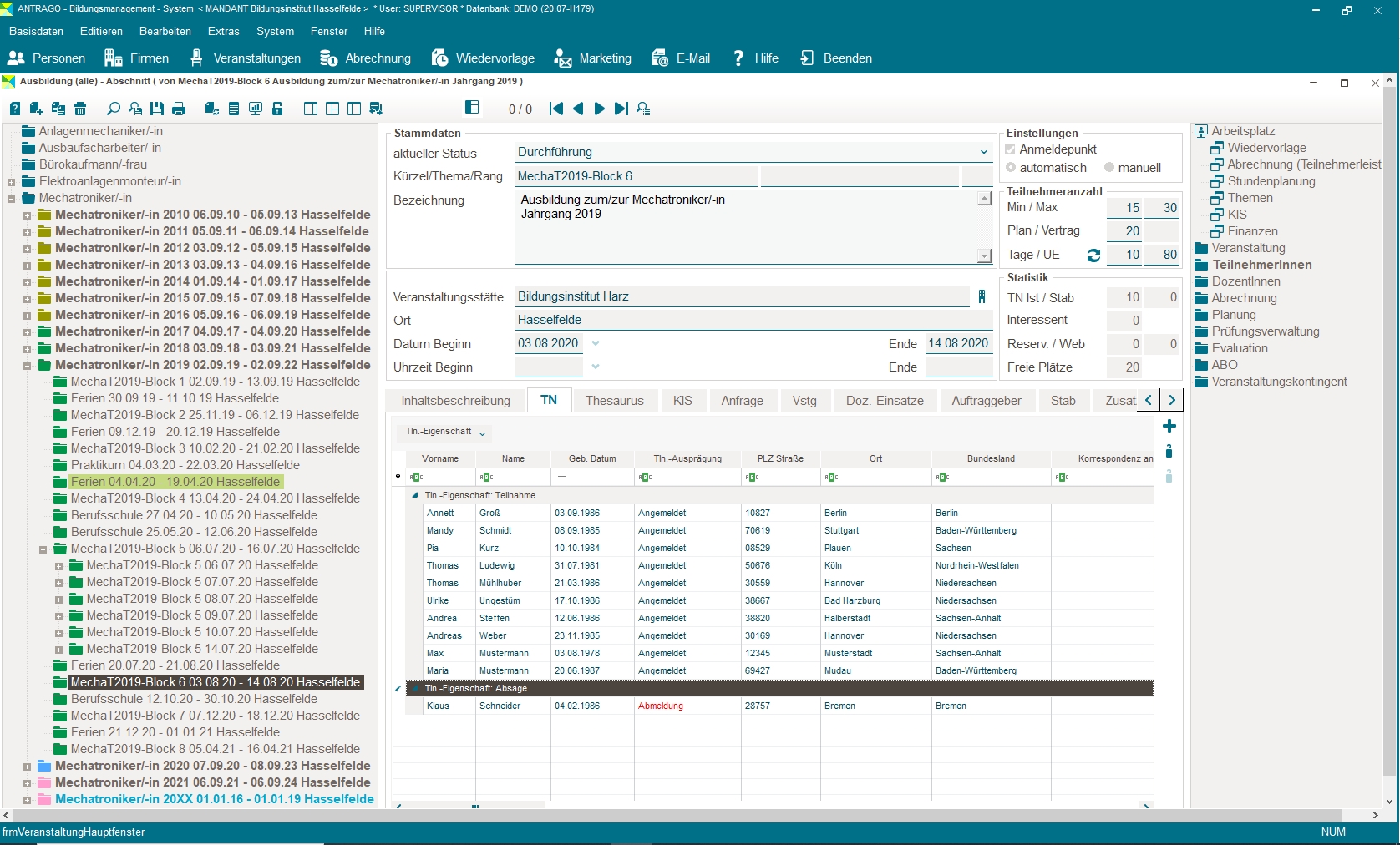Image resolution: width=1400 pixels, height=845 pixels.
Task: Click the padlock unlock icon
Action: 277,109
